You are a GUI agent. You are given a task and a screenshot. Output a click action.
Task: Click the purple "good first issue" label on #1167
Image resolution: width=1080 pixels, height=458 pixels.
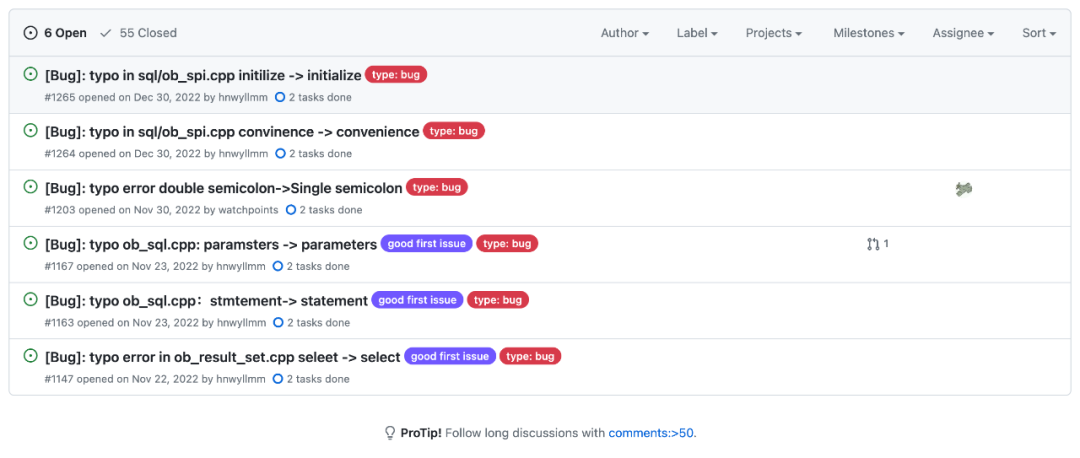coord(427,244)
